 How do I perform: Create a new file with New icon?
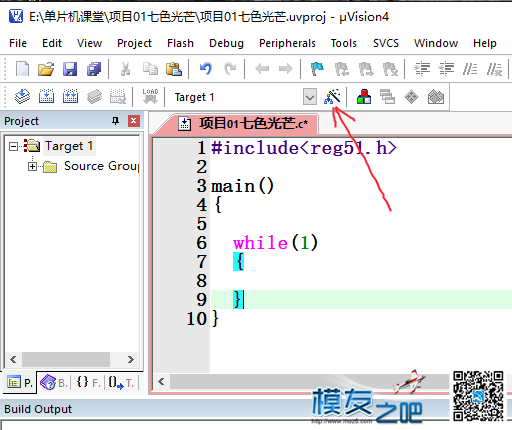pos(22,69)
